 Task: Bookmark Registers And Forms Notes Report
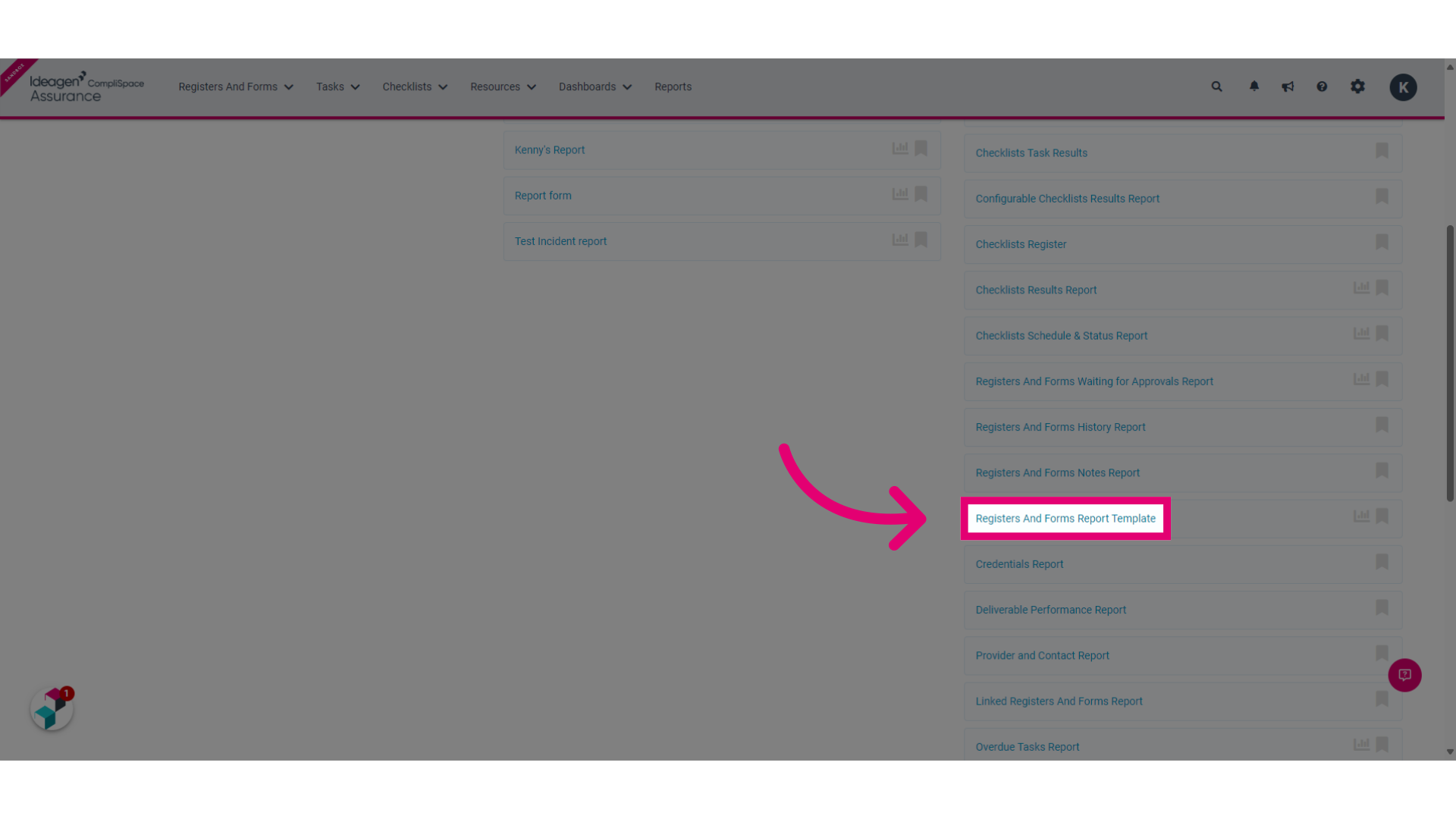[x=1382, y=471]
